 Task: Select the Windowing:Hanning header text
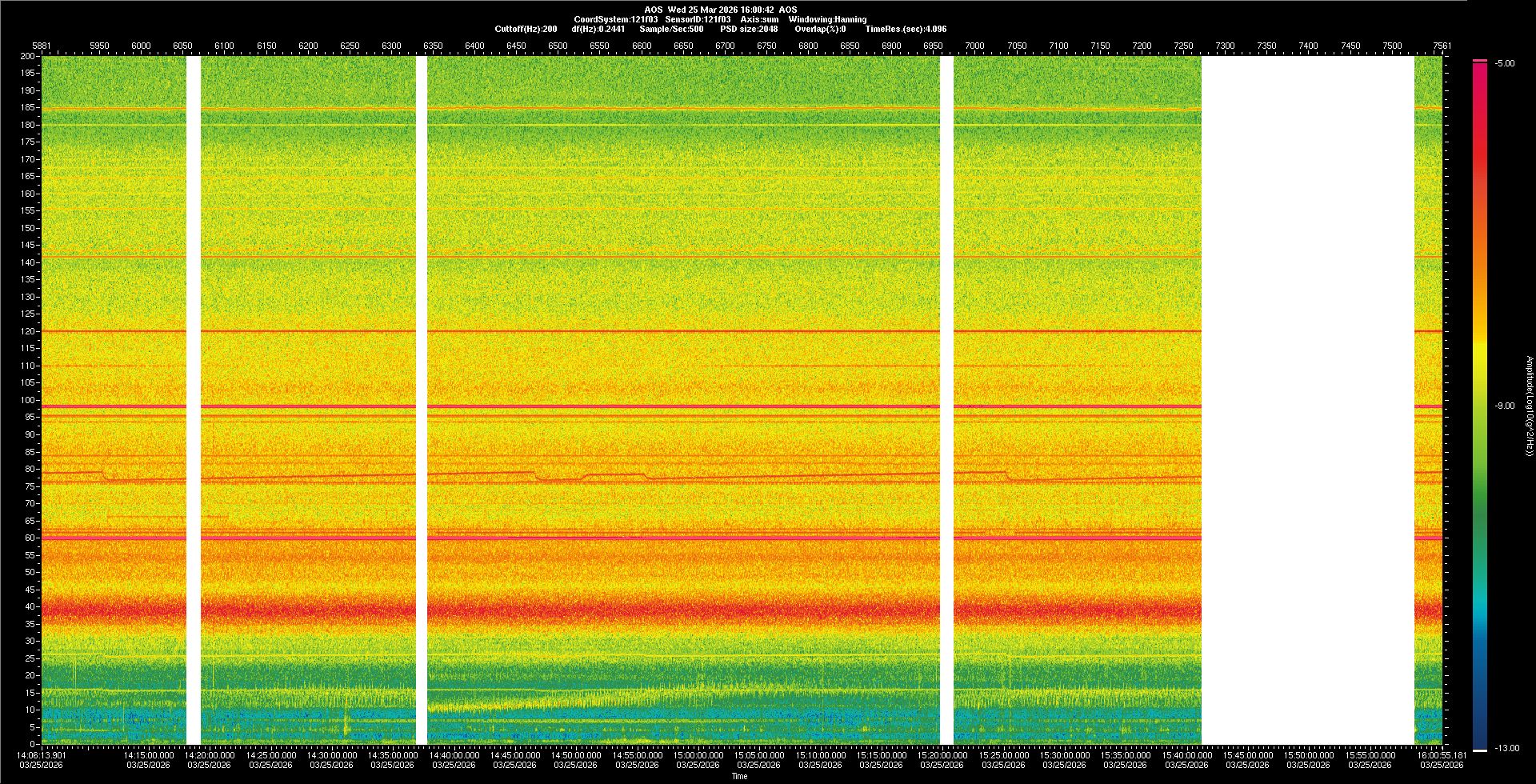[x=827, y=19]
